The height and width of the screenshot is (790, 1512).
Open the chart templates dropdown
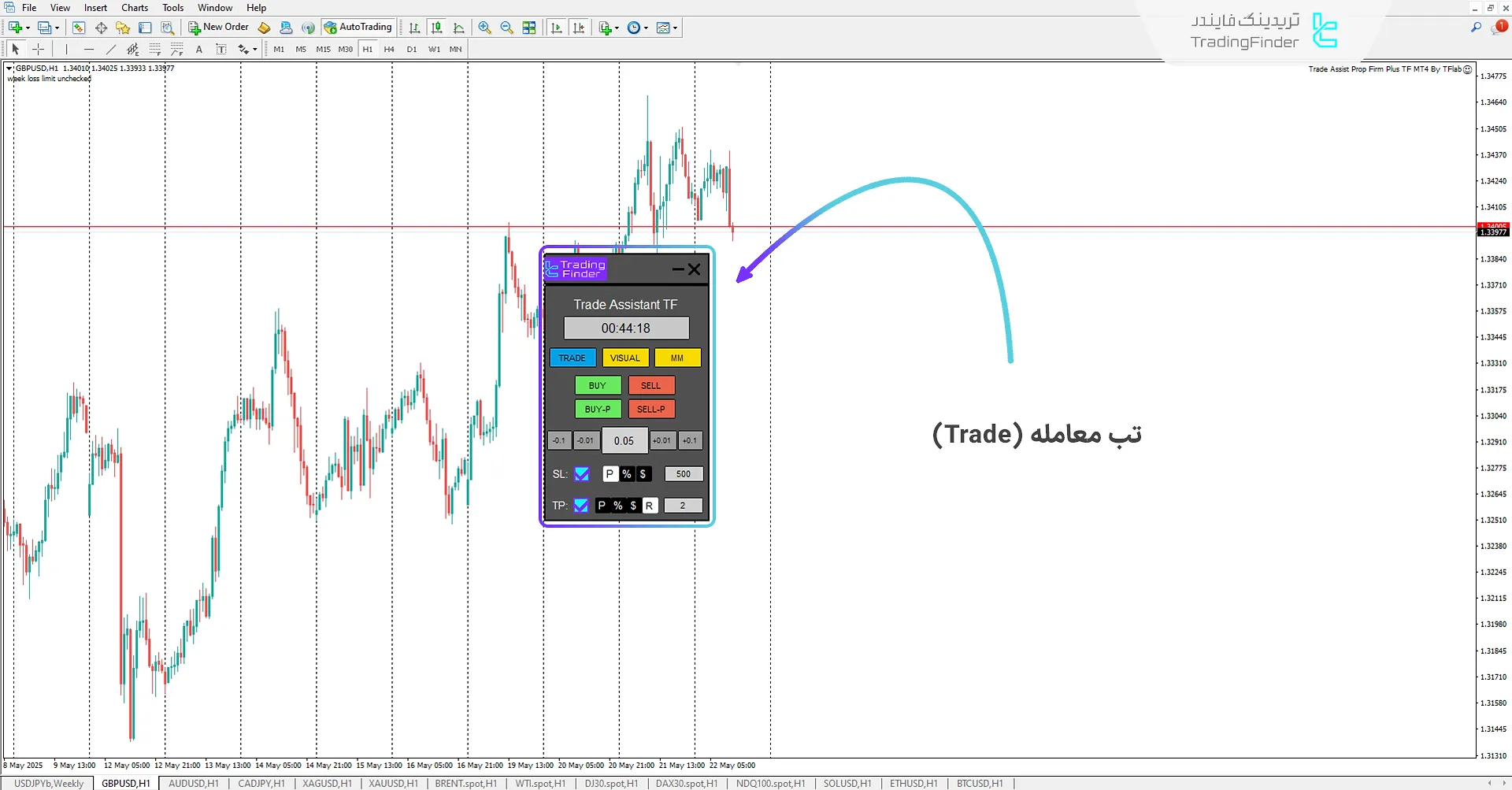click(x=667, y=28)
